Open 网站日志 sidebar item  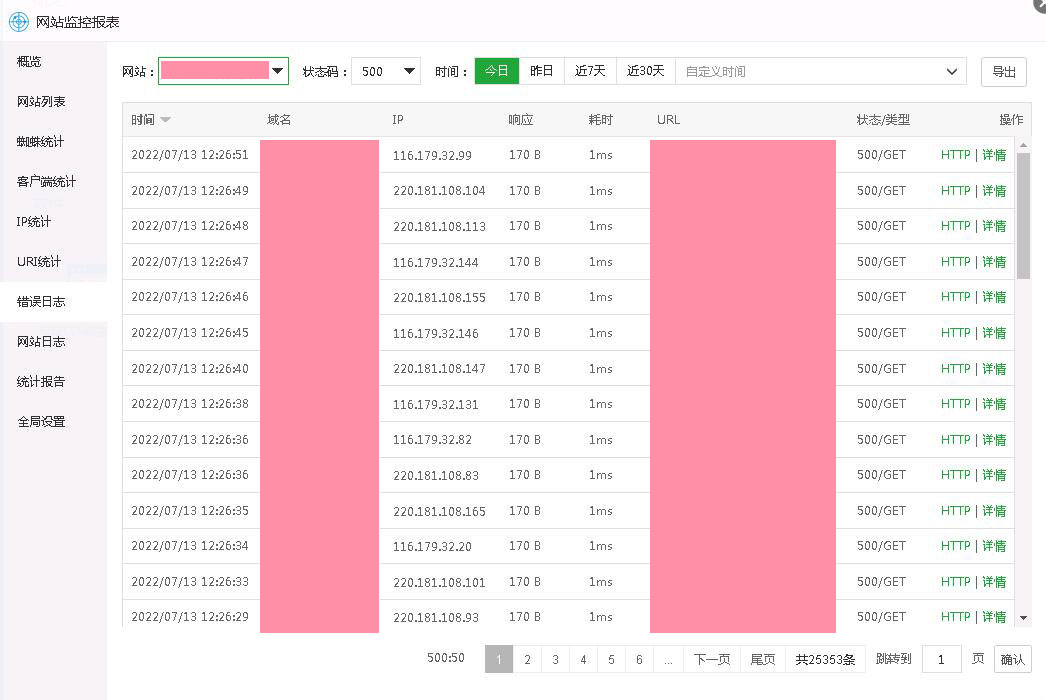41,342
